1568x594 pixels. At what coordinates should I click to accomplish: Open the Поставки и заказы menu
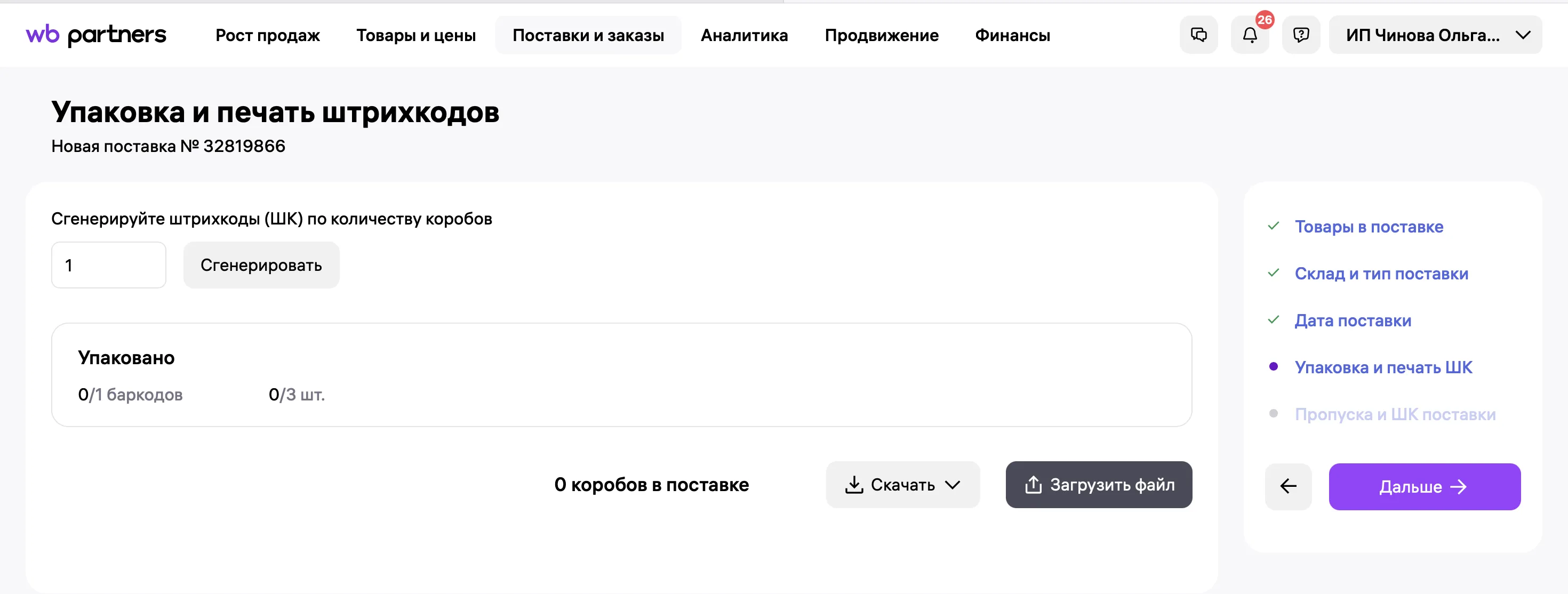point(588,35)
